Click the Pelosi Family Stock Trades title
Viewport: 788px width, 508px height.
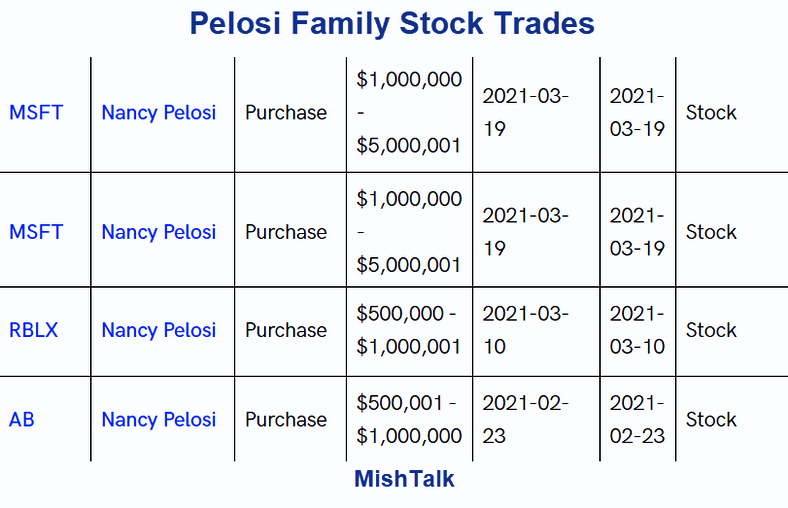point(392,23)
